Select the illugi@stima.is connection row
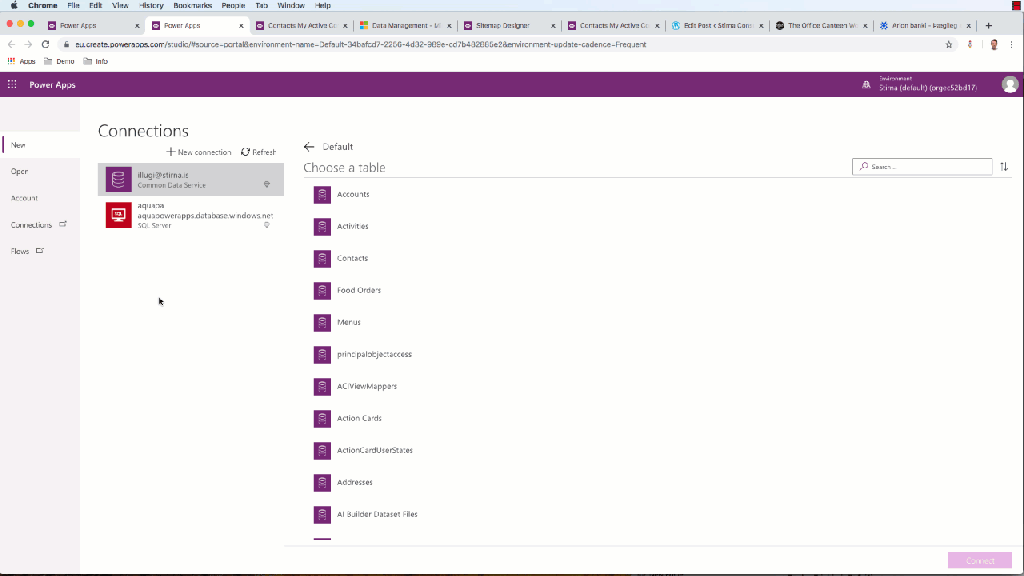Viewport: 1024px width, 576px height. point(190,178)
